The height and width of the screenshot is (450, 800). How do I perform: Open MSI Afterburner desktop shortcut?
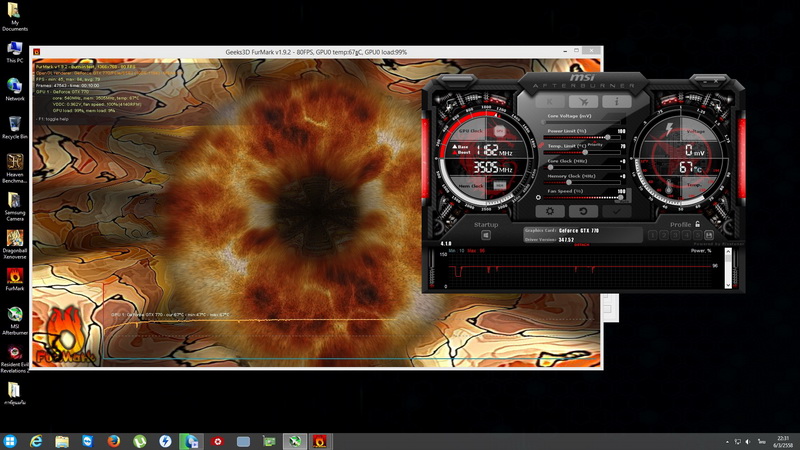[14, 321]
